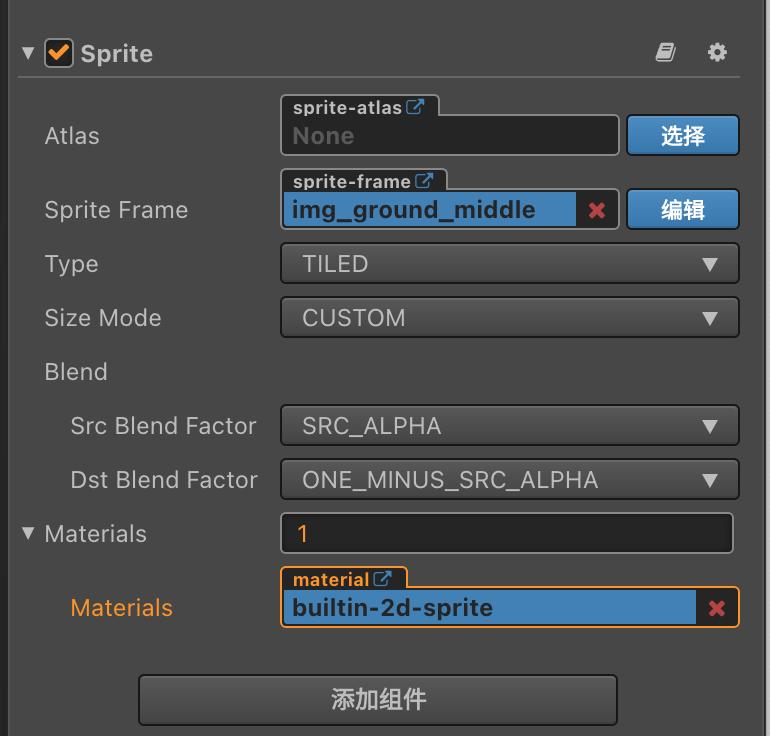Click the material external link icon
Image resolution: width=770 pixels, height=736 pixels.
(383, 579)
